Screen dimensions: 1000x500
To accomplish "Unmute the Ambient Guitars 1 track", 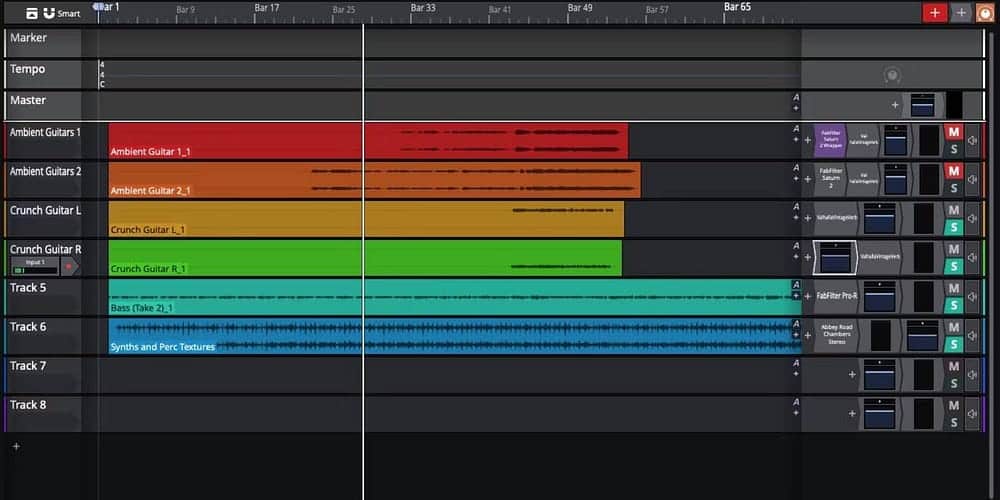I will point(953,132).
